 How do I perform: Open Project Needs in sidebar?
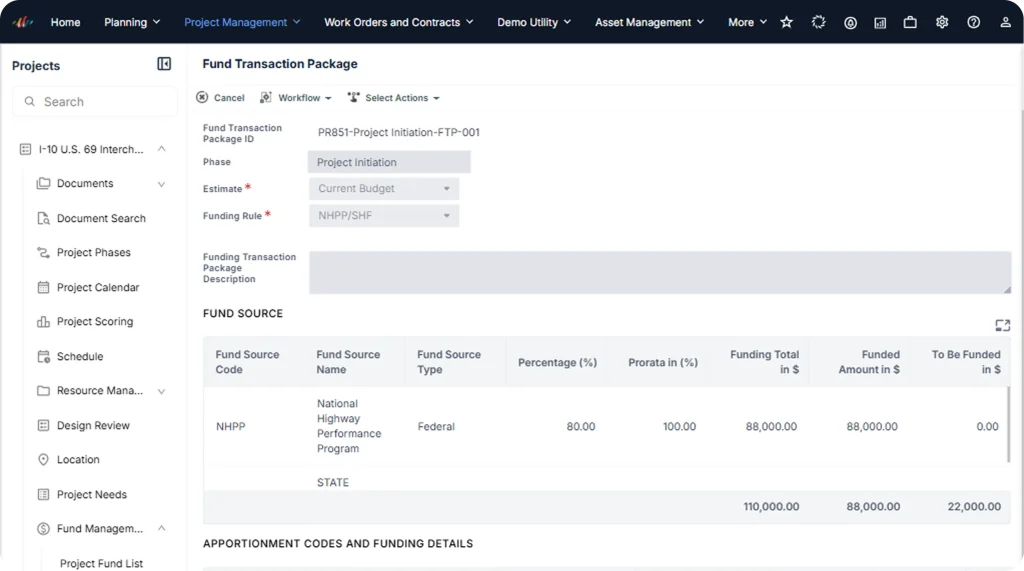click(91, 495)
